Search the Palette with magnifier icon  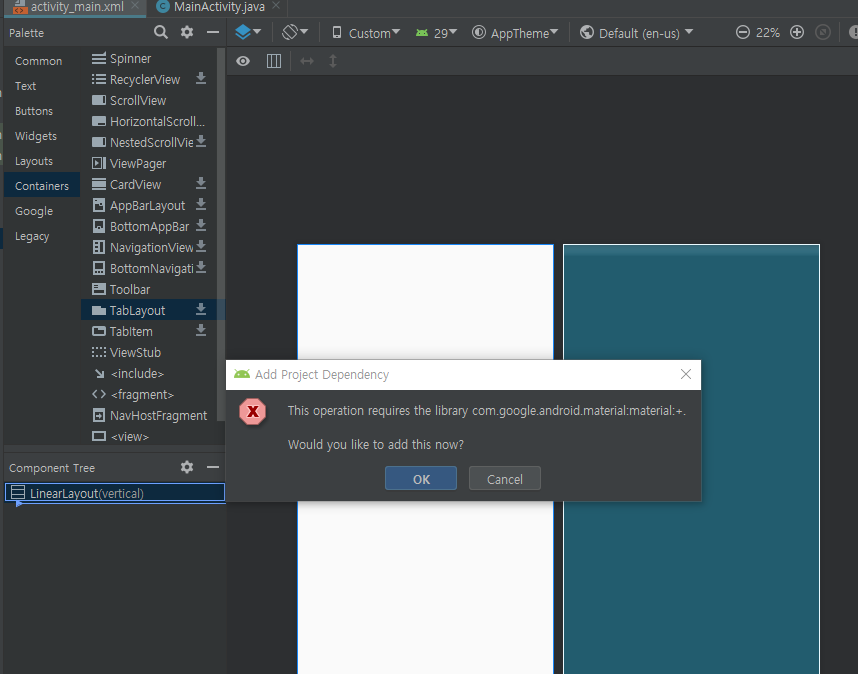pos(161,32)
